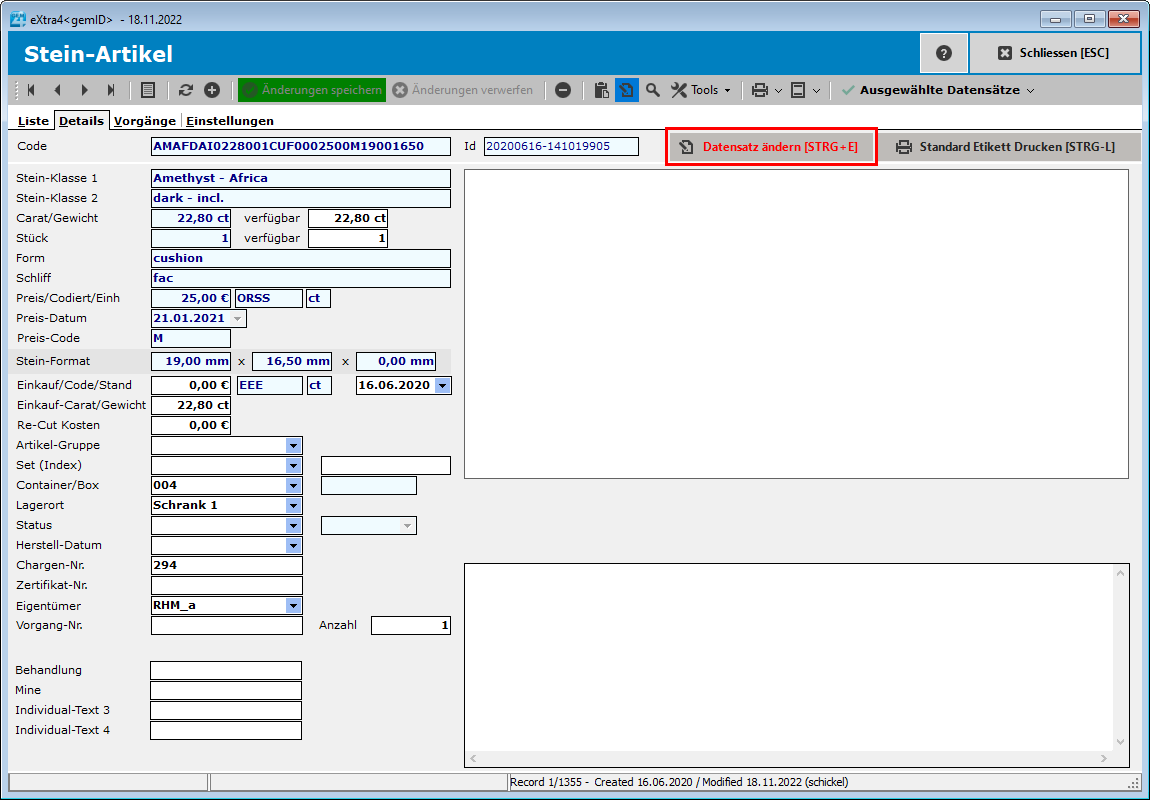Open the Vorgänge tab

click(145, 121)
